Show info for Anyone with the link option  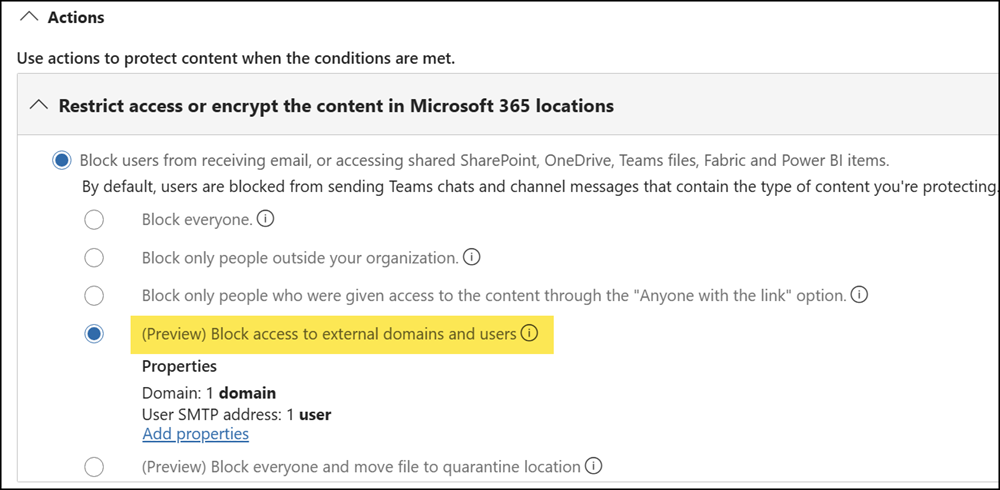[860, 295]
